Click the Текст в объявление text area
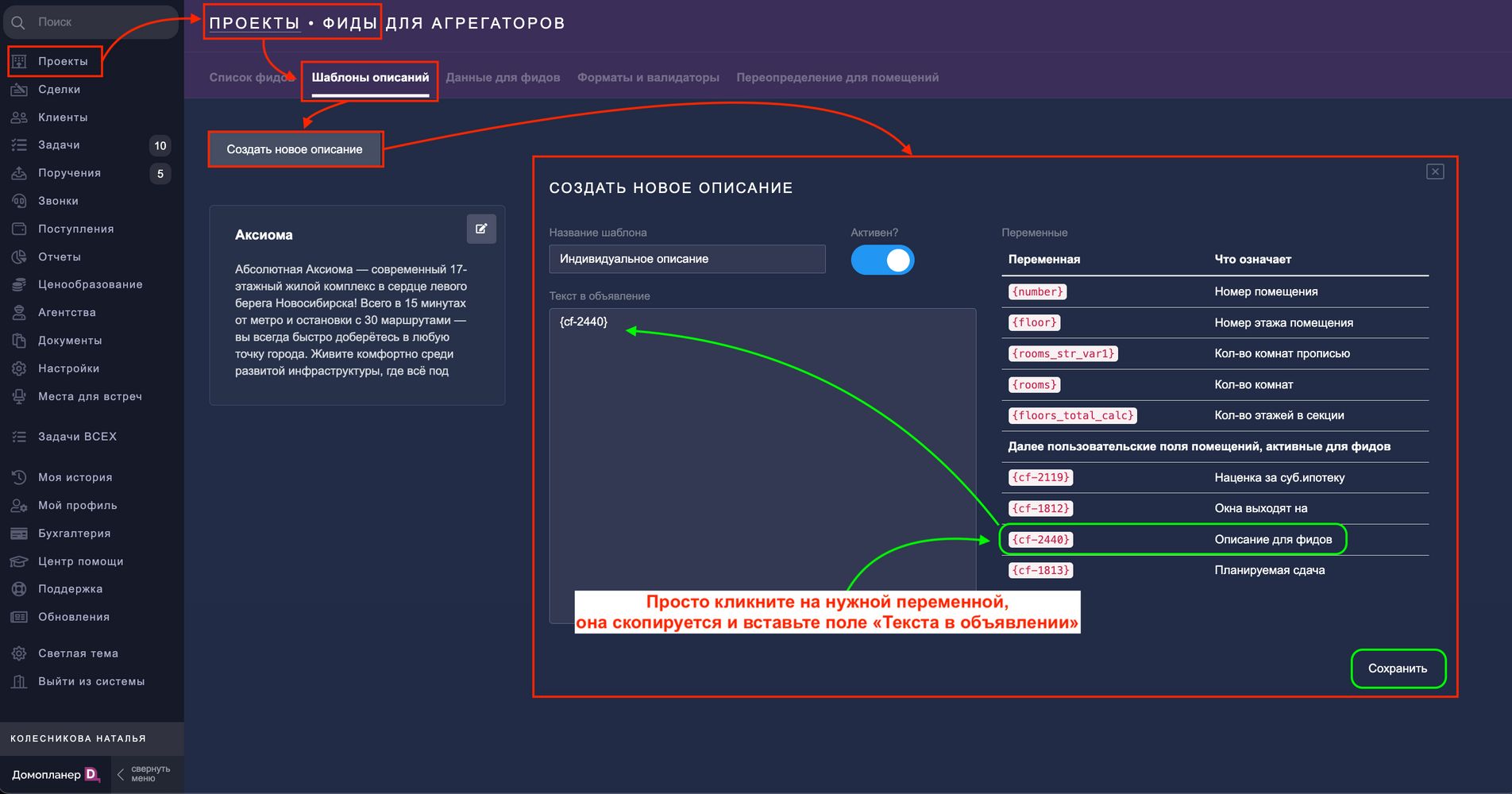The width and height of the screenshot is (1512, 794). coord(762,465)
